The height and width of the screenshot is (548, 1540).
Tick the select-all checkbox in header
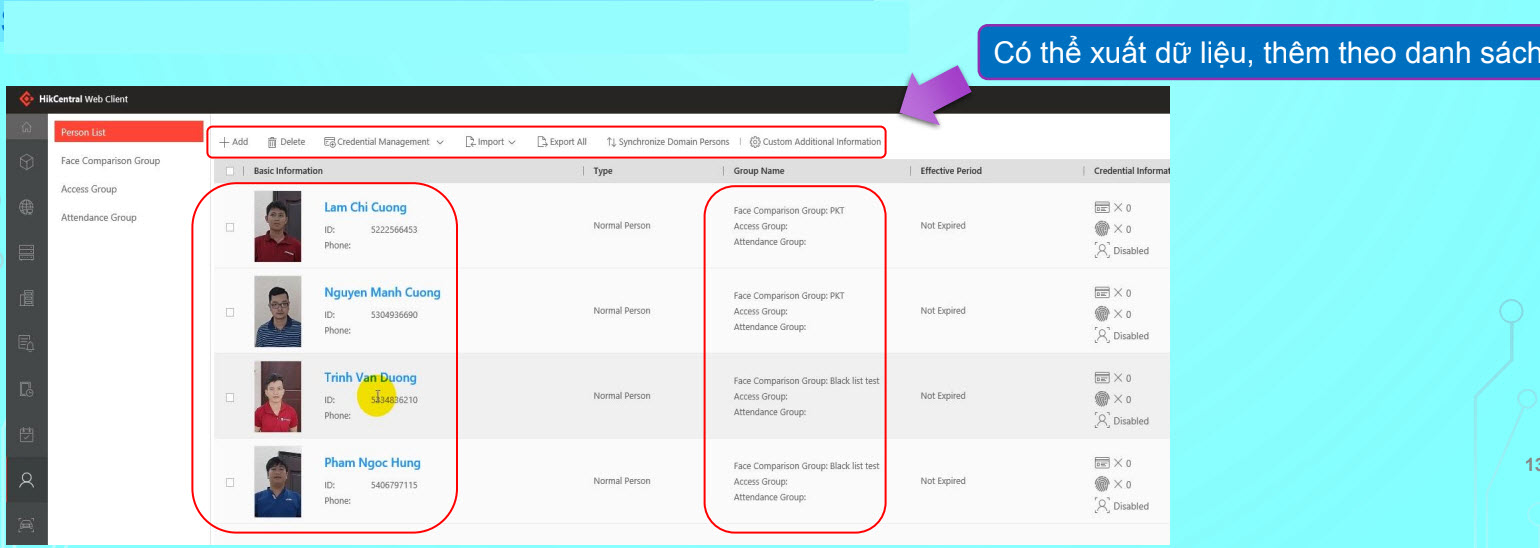230,171
